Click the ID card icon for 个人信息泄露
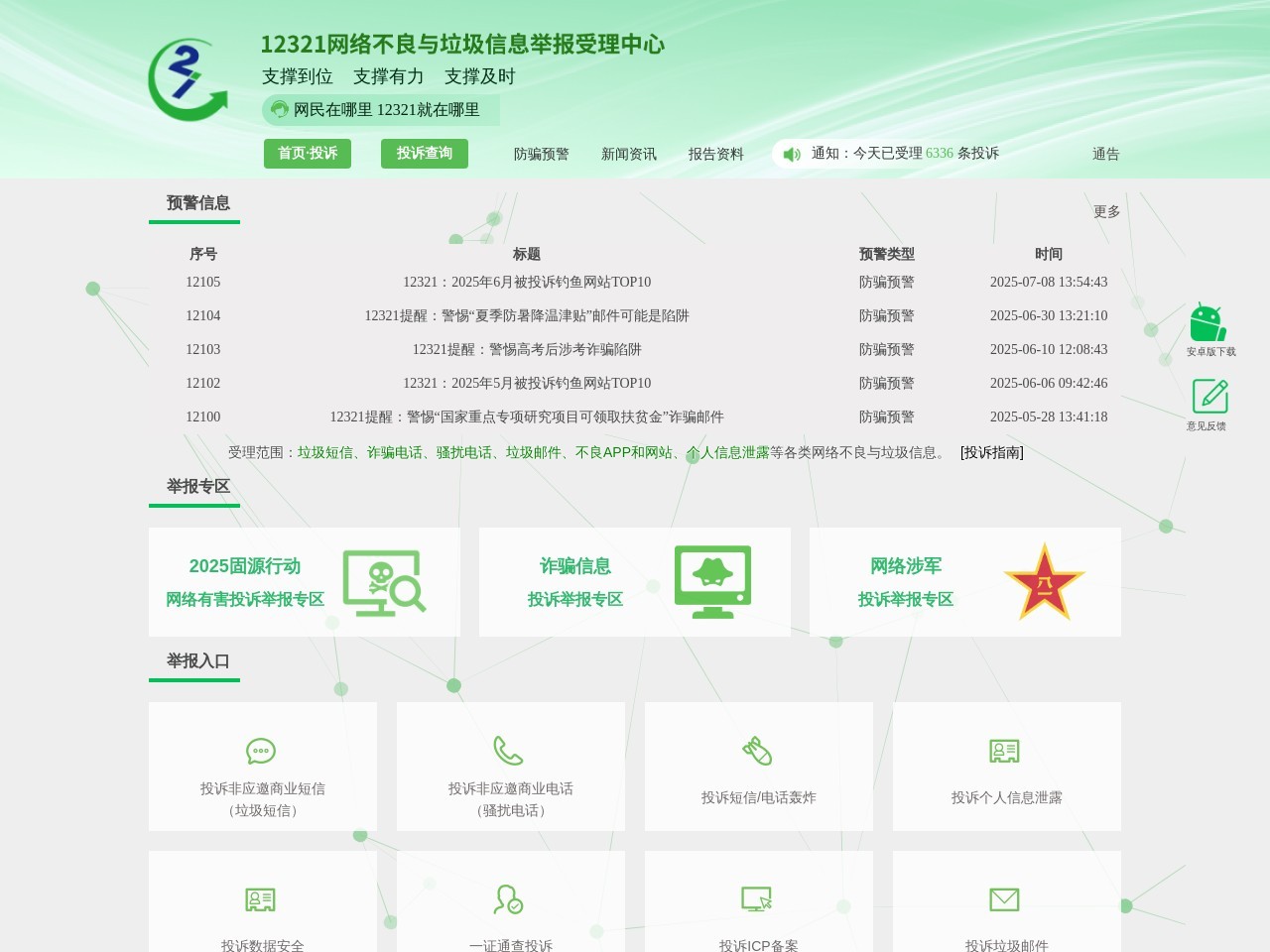 (x=1005, y=751)
